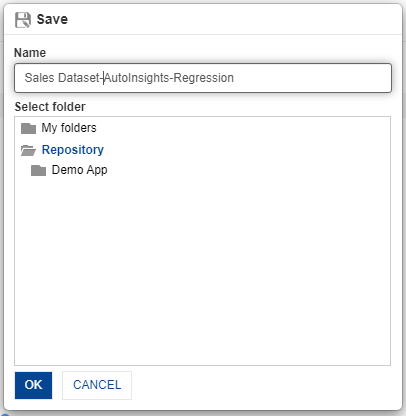Click the Save title text
Image resolution: width=406 pixels, height=416 pixels.
pos(52,19)
